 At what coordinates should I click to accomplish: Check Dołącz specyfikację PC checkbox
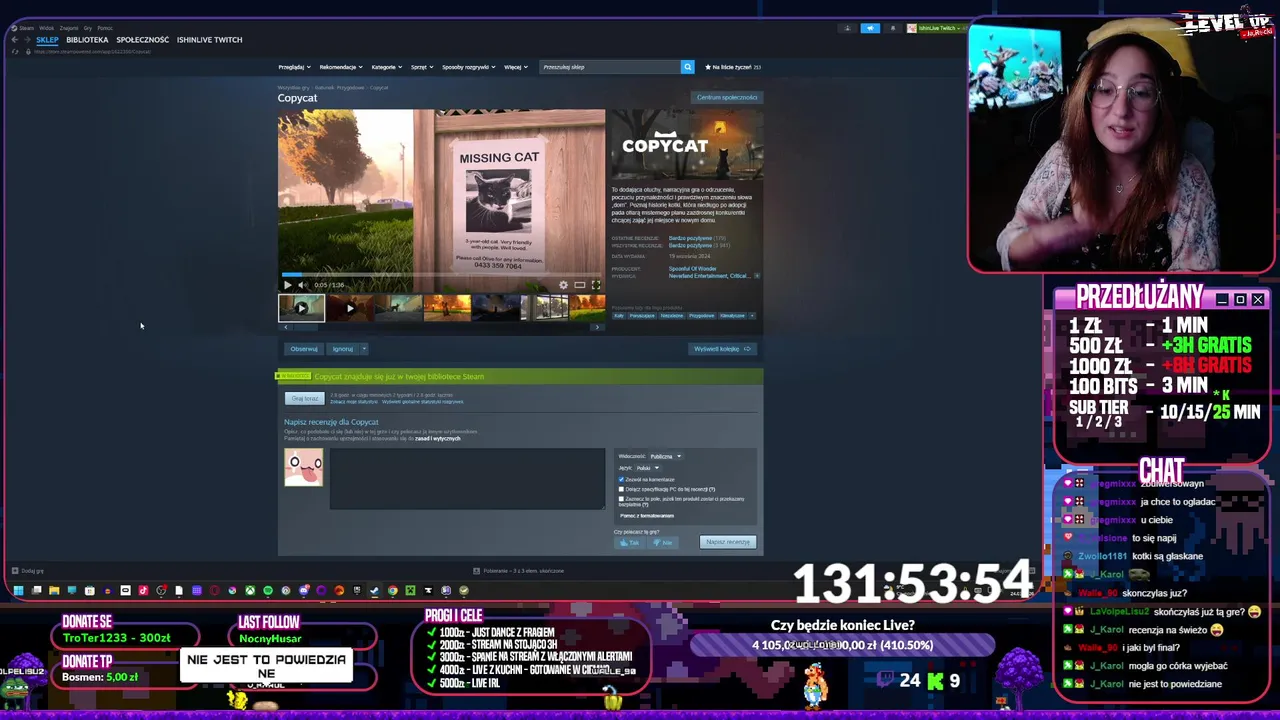coord(621,489)
